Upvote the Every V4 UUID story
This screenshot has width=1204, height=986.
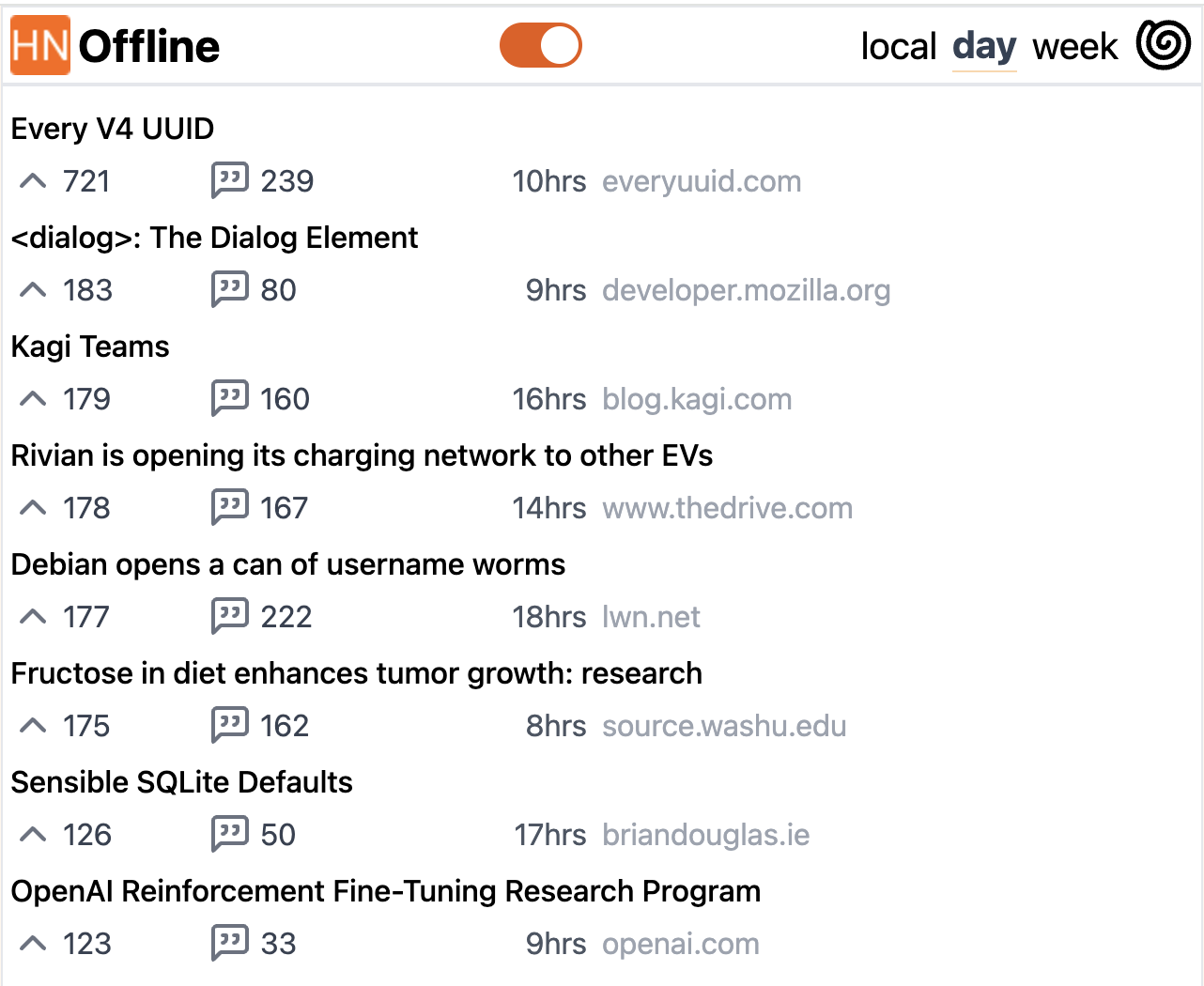(32, 180)
